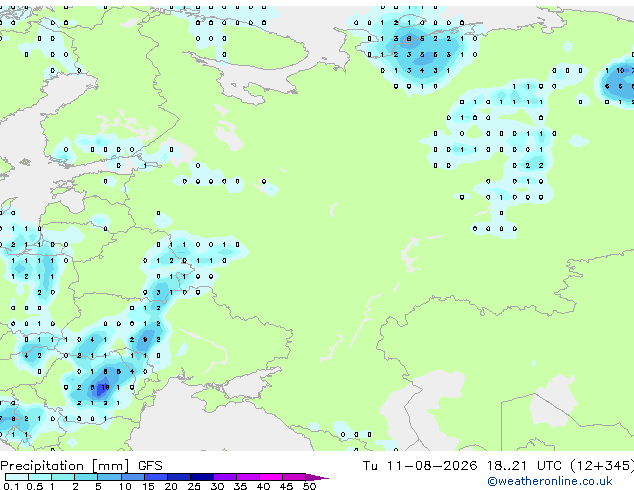Click the 0.5–1 mm legend color swatch
Screen dimensions: 634x490
click(x=40, y=477)
